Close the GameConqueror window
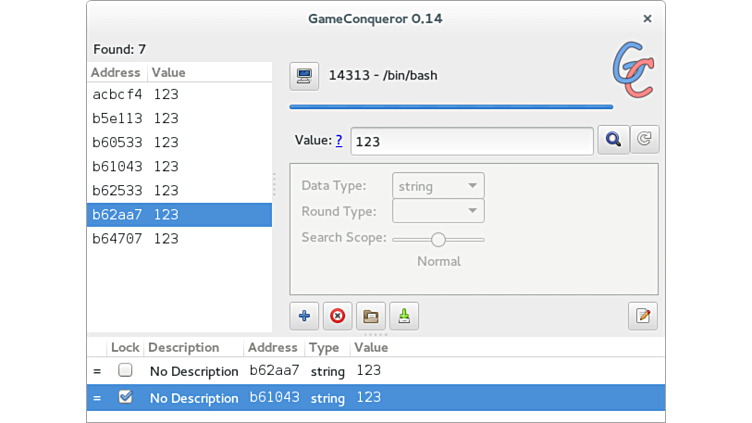 647,18
